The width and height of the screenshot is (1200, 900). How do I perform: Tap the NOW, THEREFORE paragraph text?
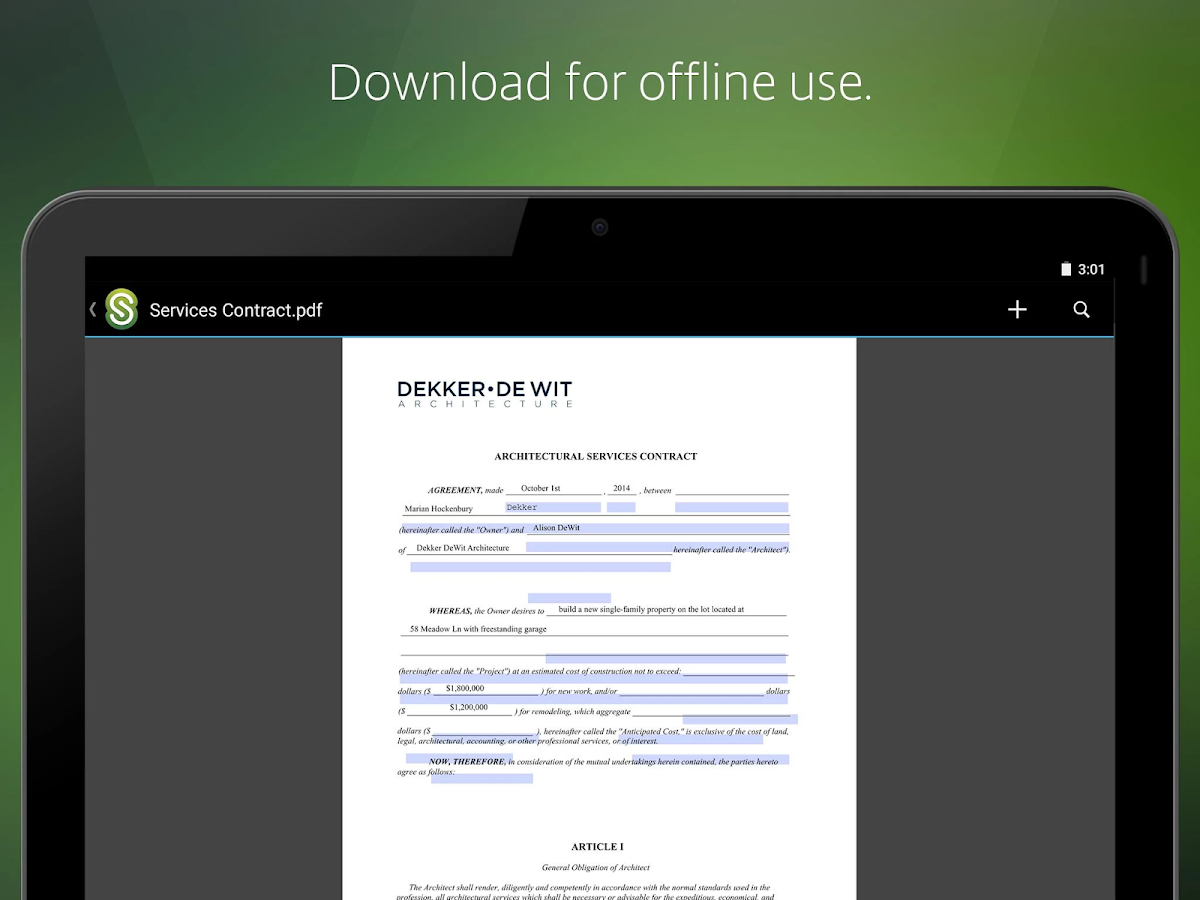(588, 767)
